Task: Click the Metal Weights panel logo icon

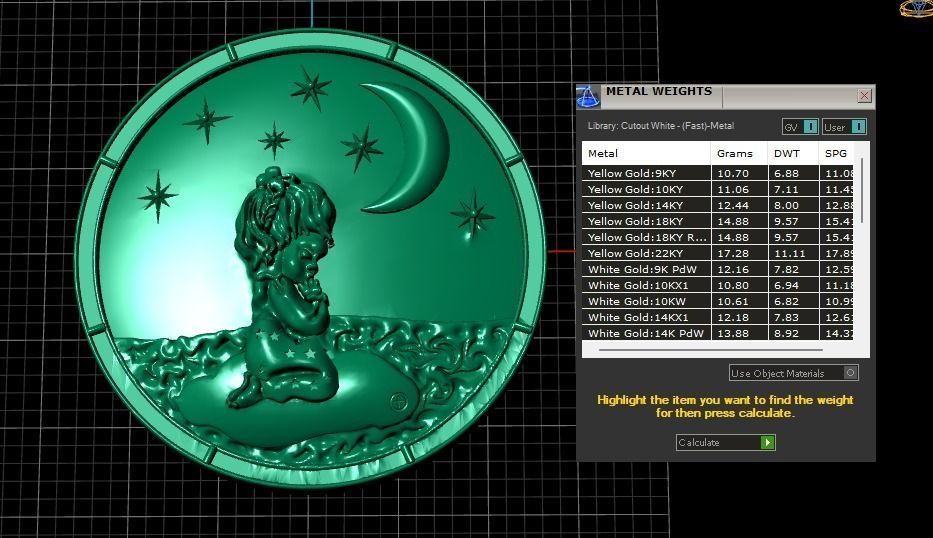Action: (588, 96)
